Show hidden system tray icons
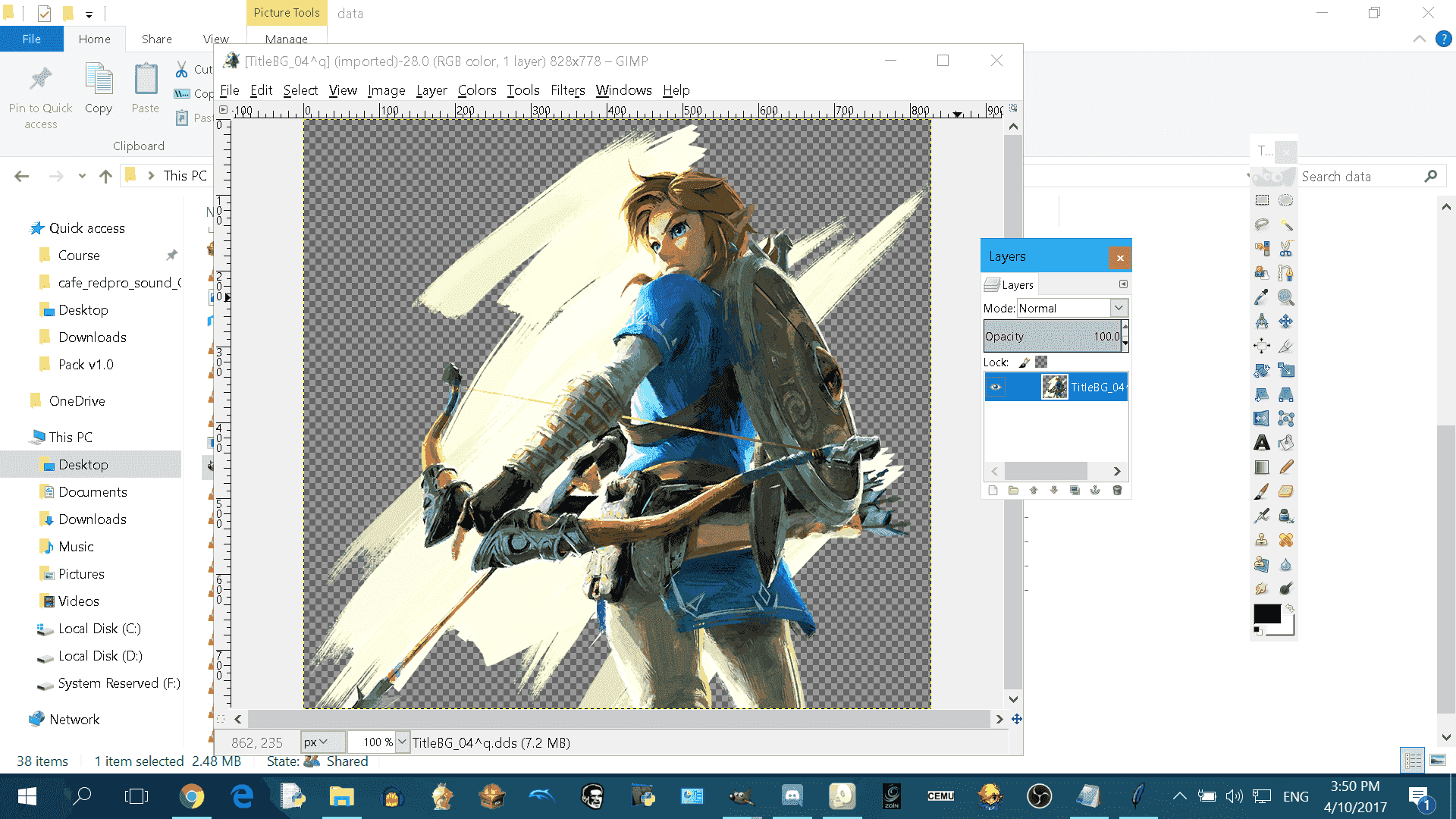 pos(1179,796)
